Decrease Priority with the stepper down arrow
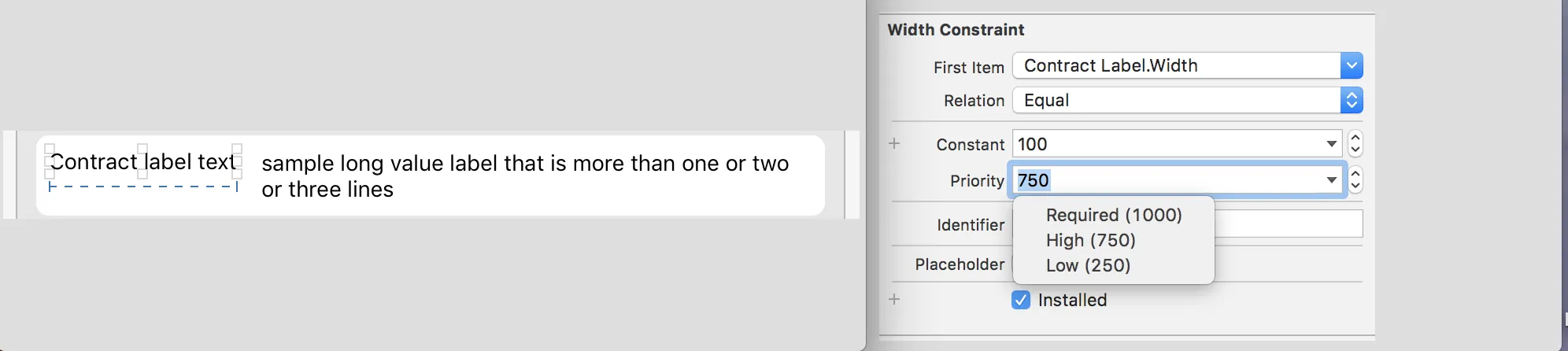1568x351 pixels. pos(1355,187)
